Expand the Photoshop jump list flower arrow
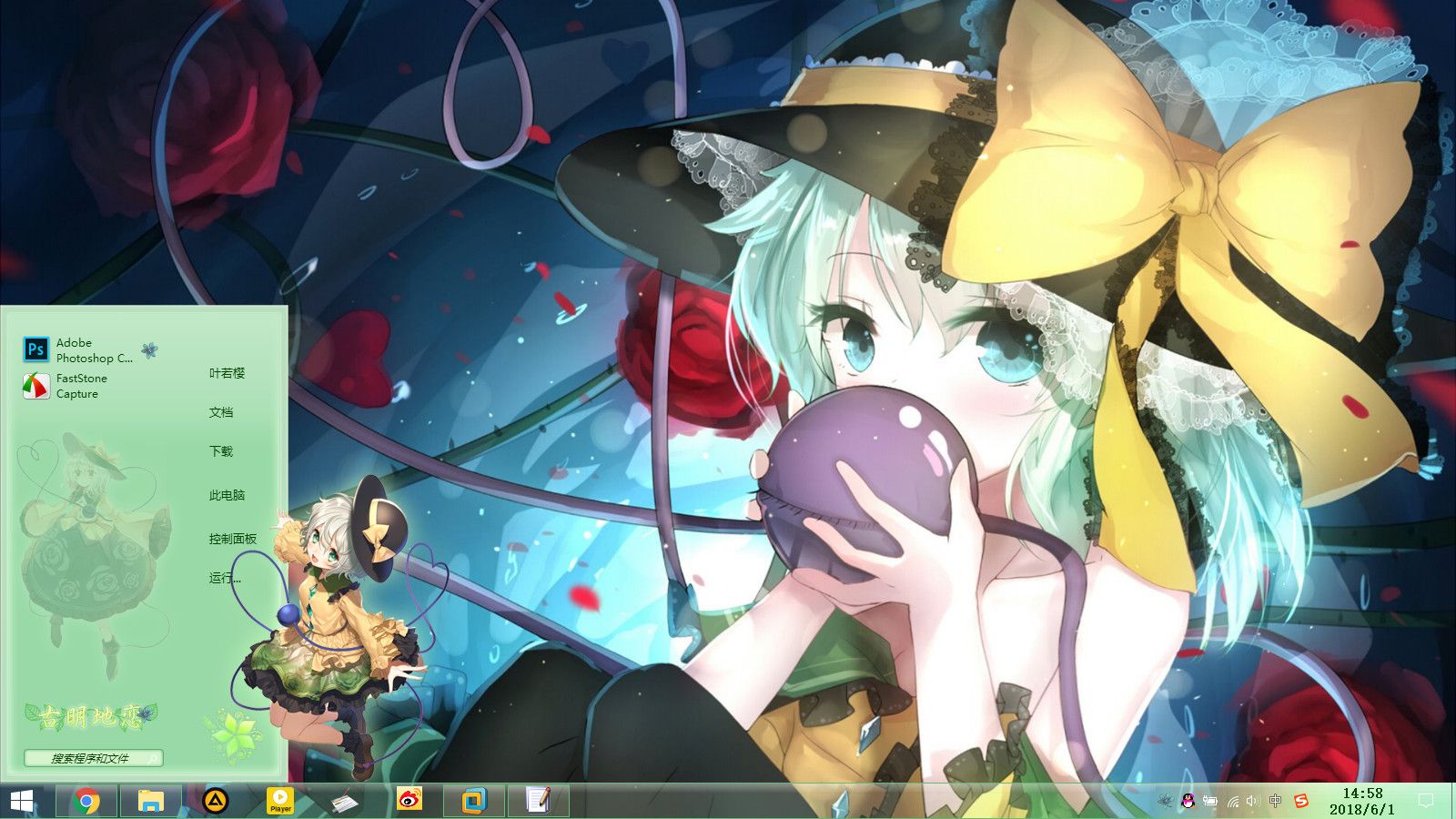The image size is (1456, 819). [x=149, y=349]
